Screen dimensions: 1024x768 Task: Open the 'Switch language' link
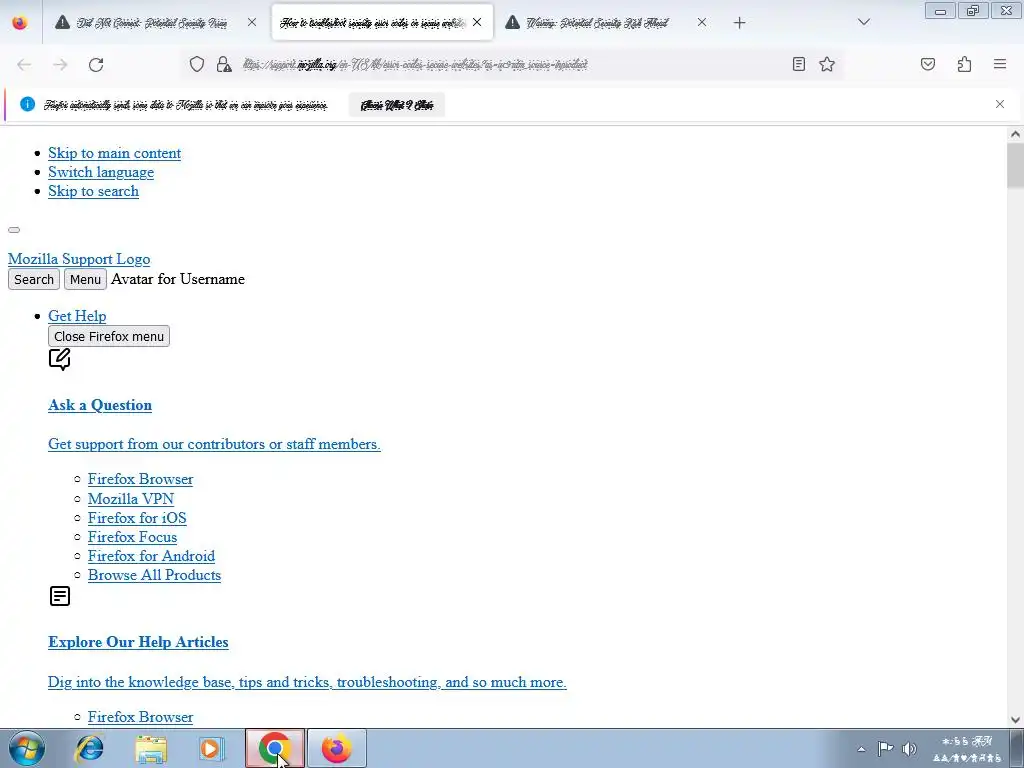click(101, 172)
